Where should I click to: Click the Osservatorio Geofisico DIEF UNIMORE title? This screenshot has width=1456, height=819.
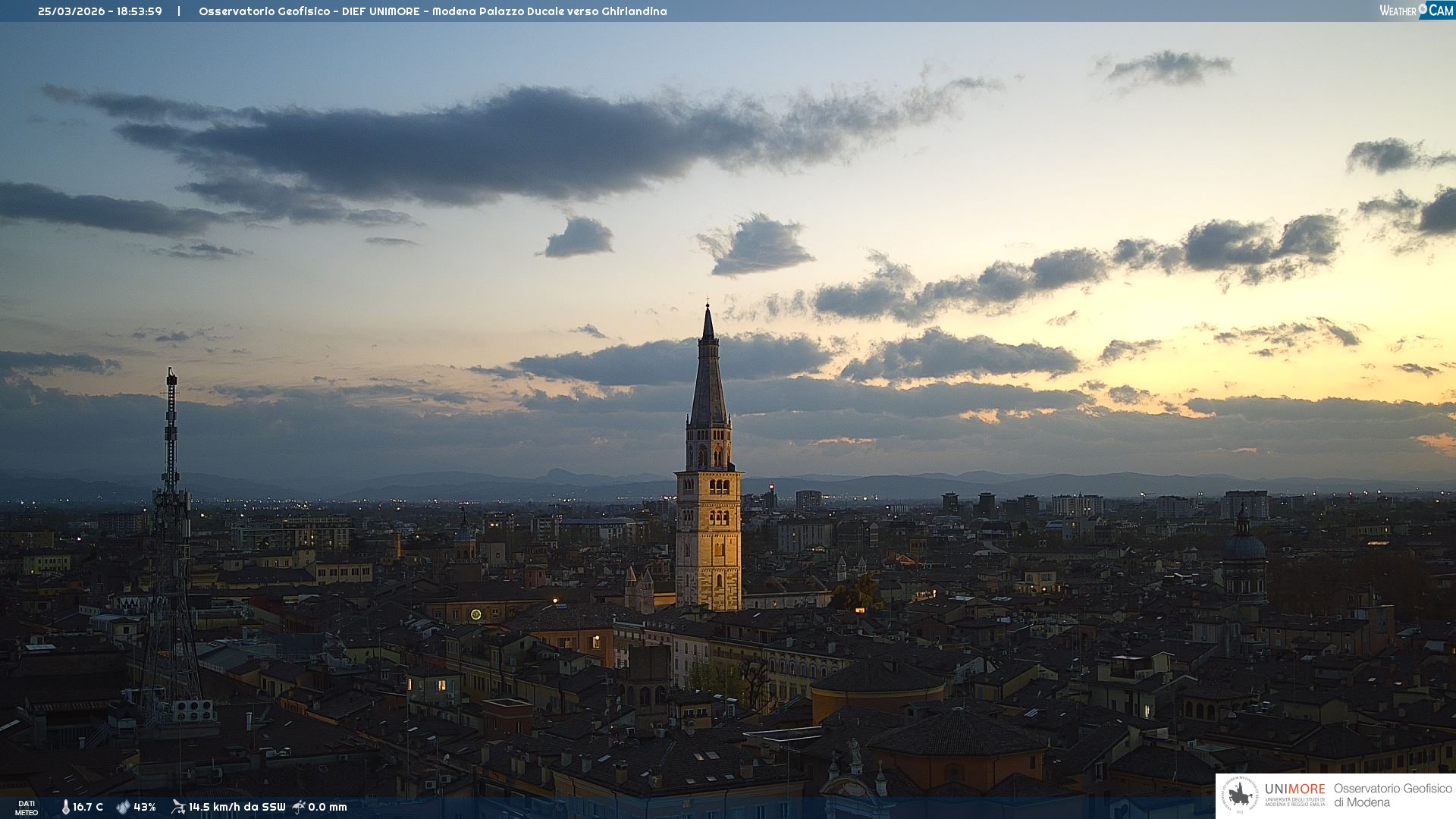click(x=432, y=11)
